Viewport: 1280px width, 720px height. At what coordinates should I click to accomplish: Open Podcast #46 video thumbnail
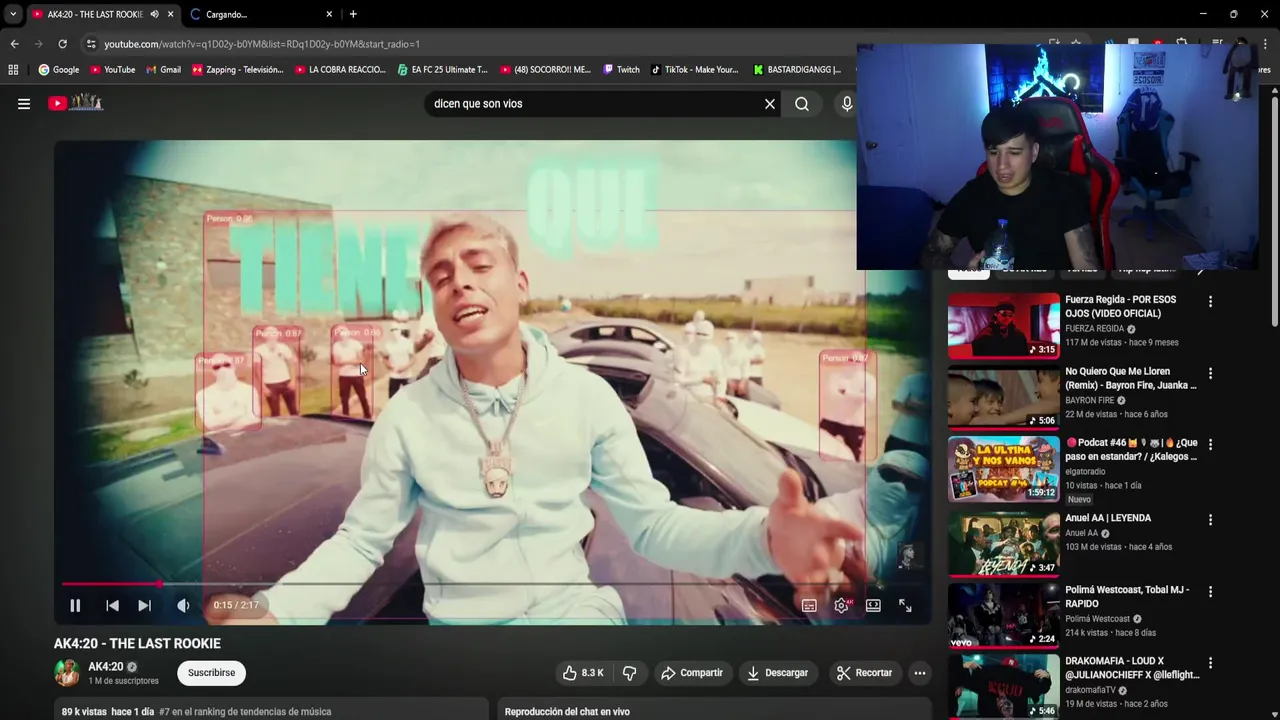pos(1003,469)
